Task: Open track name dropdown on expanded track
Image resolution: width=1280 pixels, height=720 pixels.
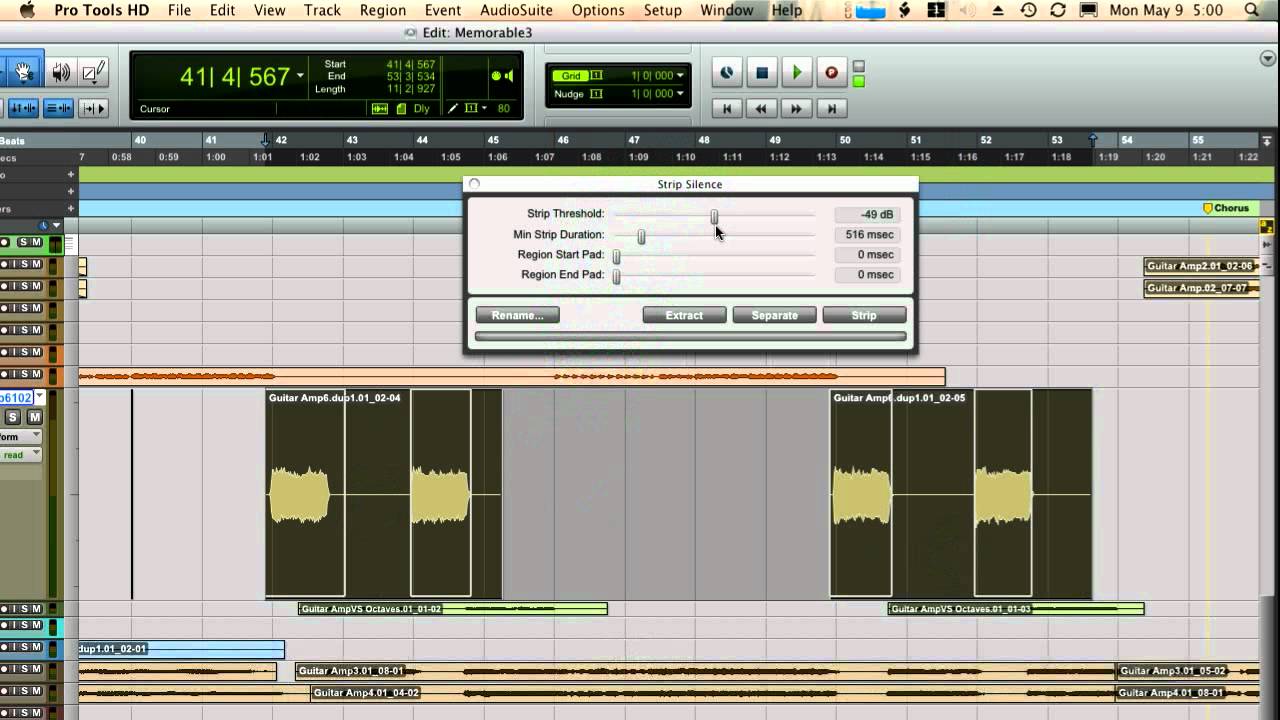Action: click(x=40, y=398)
